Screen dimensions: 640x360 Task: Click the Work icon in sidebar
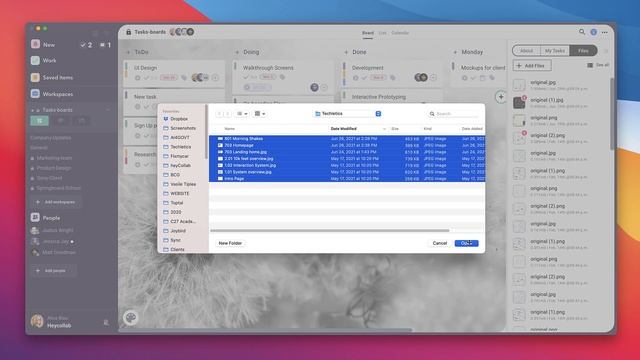[36, 60]
